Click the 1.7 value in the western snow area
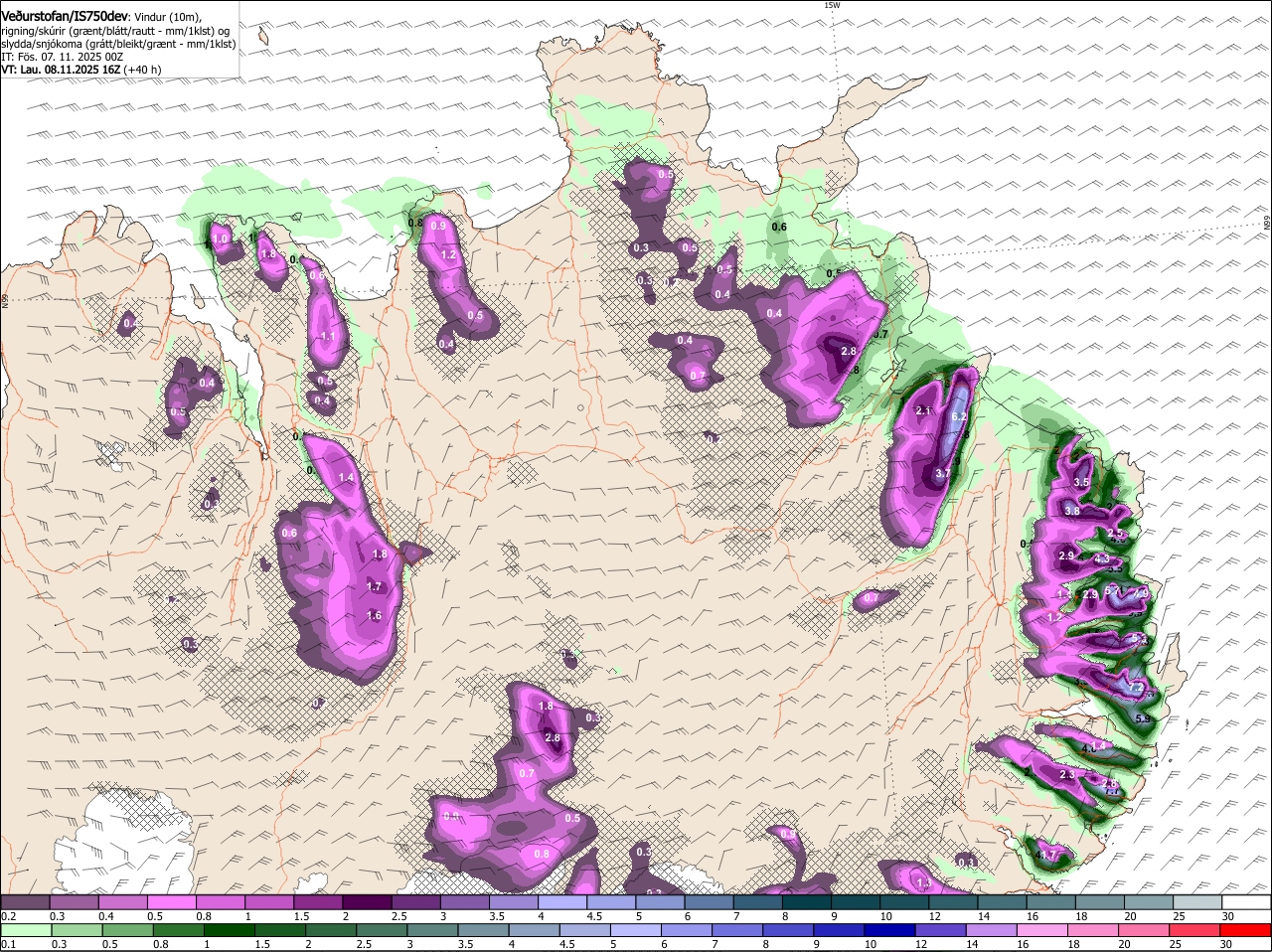1272x952 pixels. [x=374, y=586]
